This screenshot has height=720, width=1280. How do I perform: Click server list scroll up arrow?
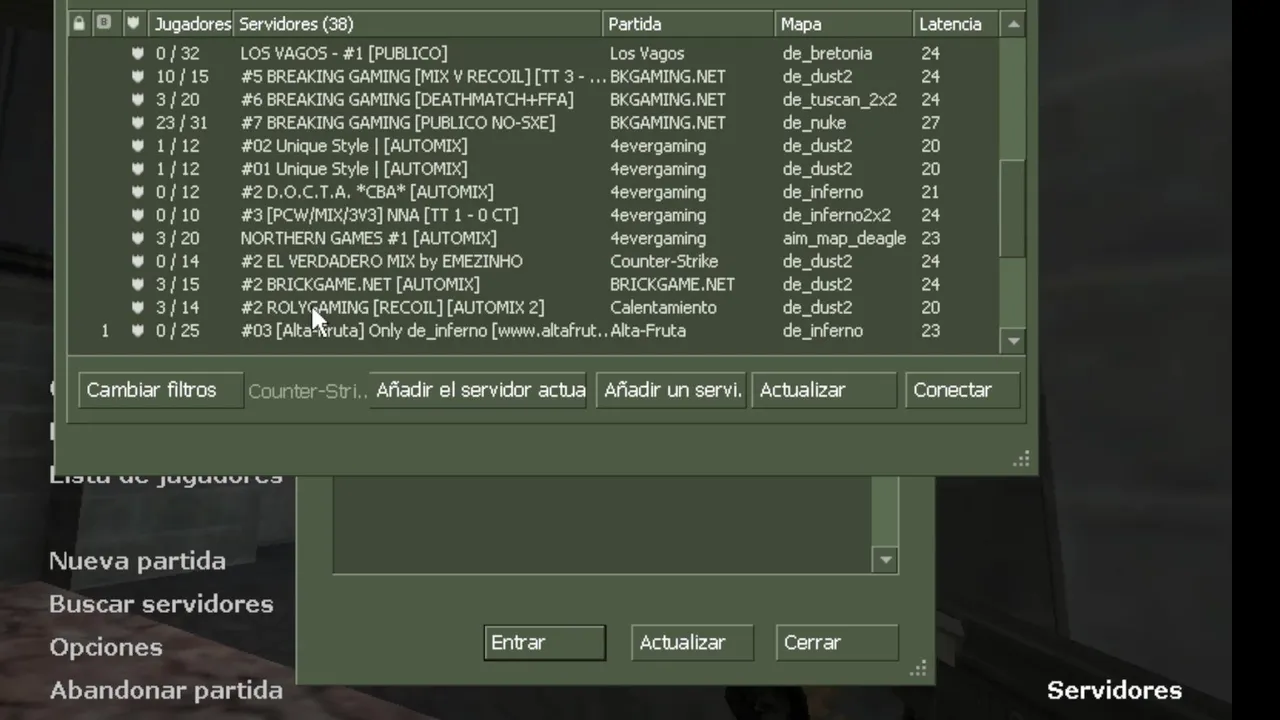click(1013, 24)
